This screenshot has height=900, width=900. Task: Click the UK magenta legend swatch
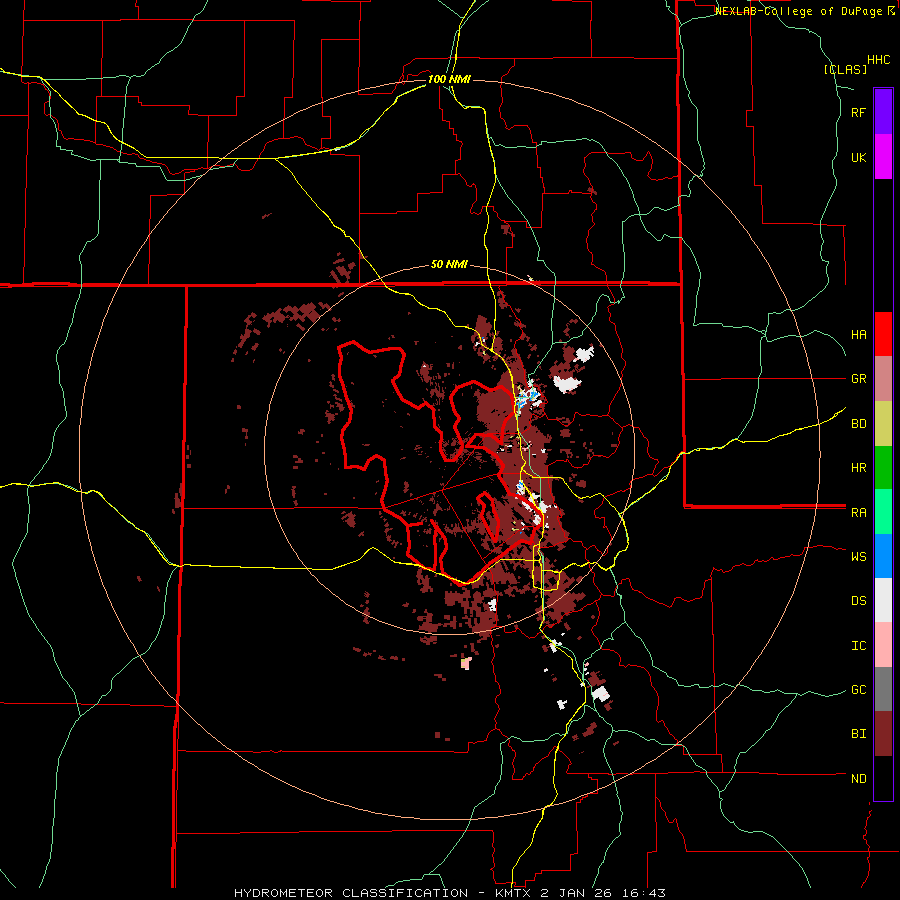click(883, 157)
